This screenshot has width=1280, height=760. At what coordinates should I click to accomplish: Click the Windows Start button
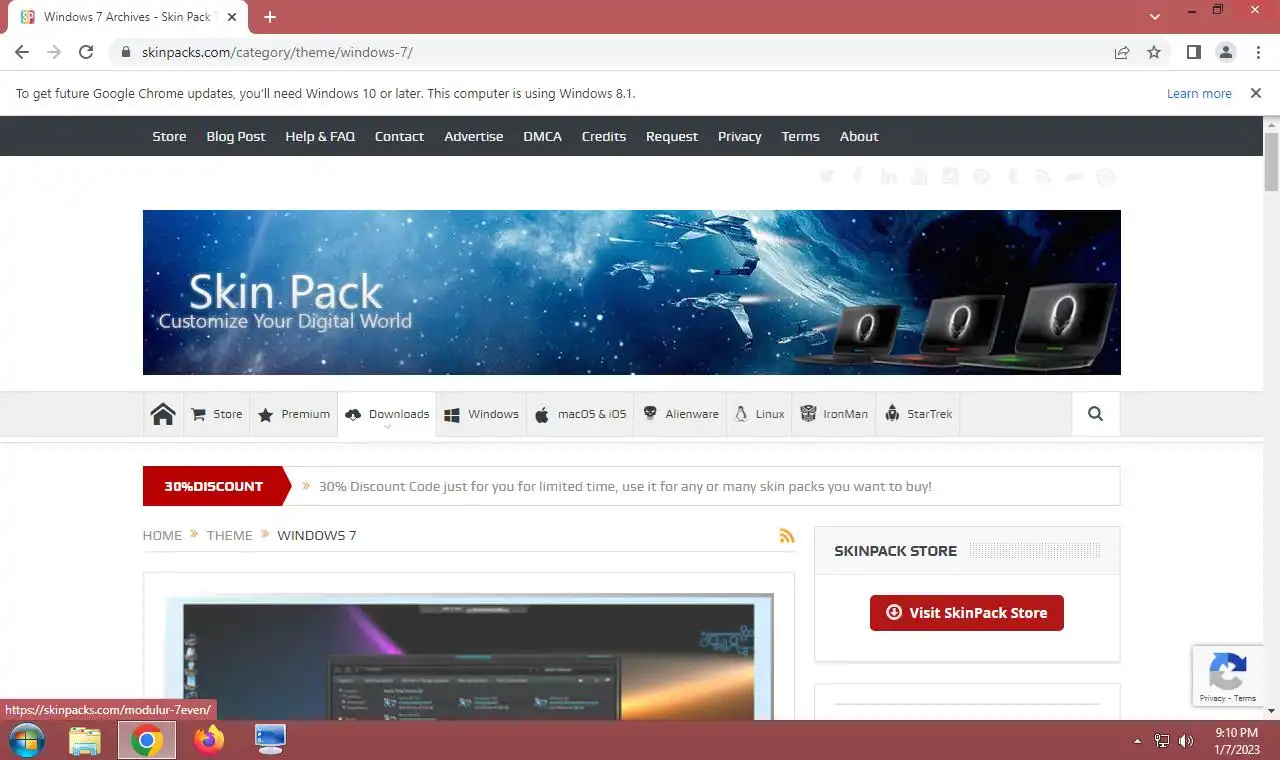click(27, 740)
